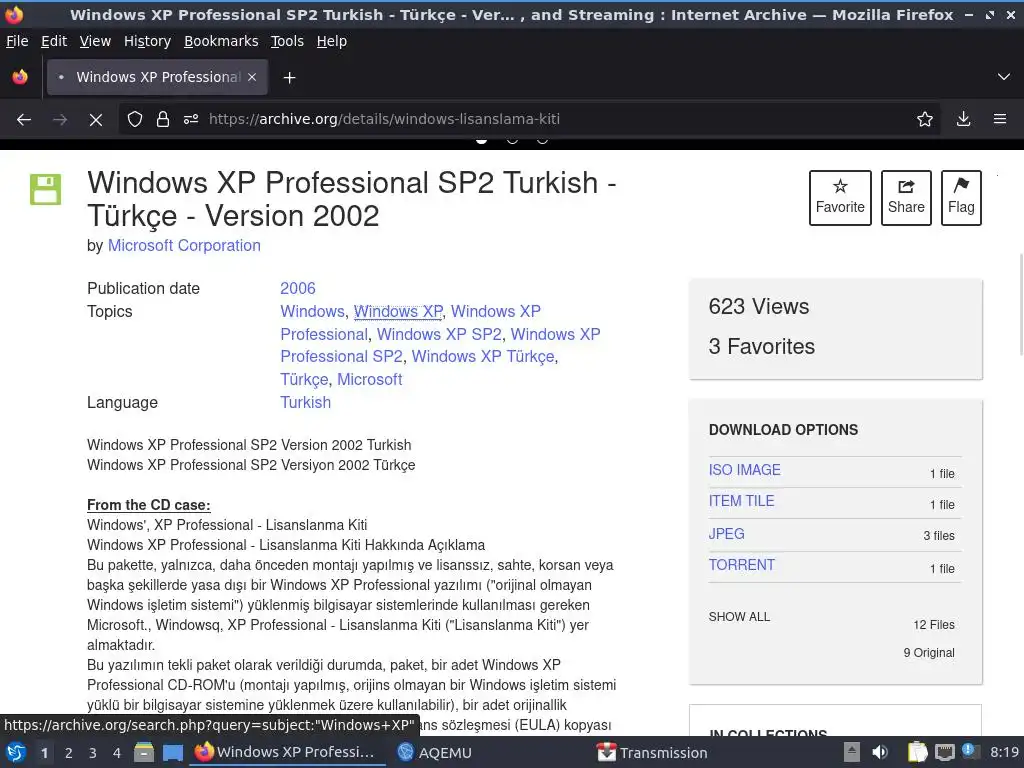This screenshot has height=768, width=1024.
Task: Open the Tools menu
Action: 287,41
